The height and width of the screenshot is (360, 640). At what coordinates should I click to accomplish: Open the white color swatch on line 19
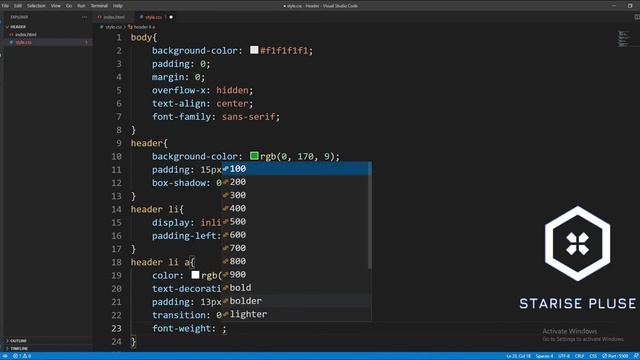196,275
